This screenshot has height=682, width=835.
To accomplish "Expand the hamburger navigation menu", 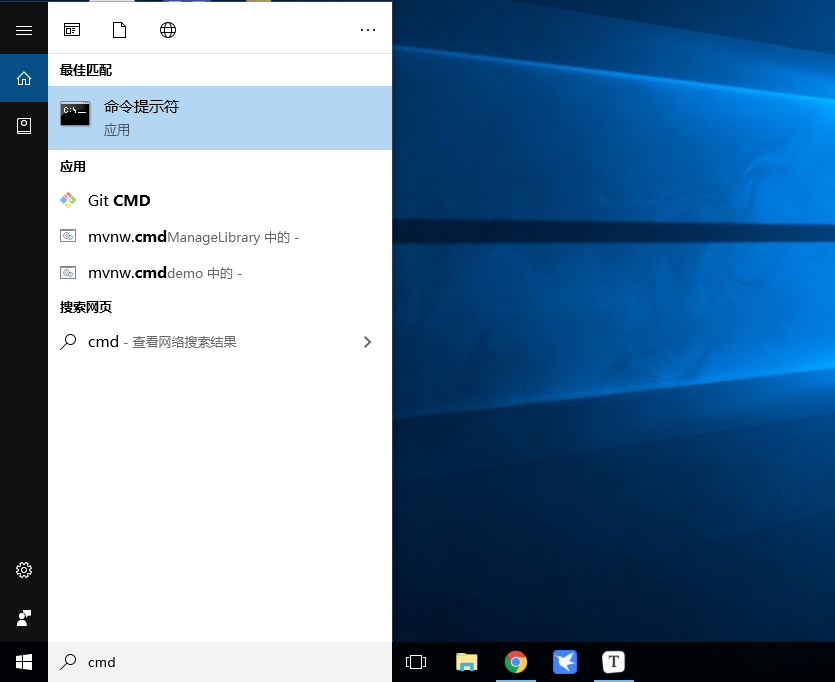I will click(x=23, y=28).
